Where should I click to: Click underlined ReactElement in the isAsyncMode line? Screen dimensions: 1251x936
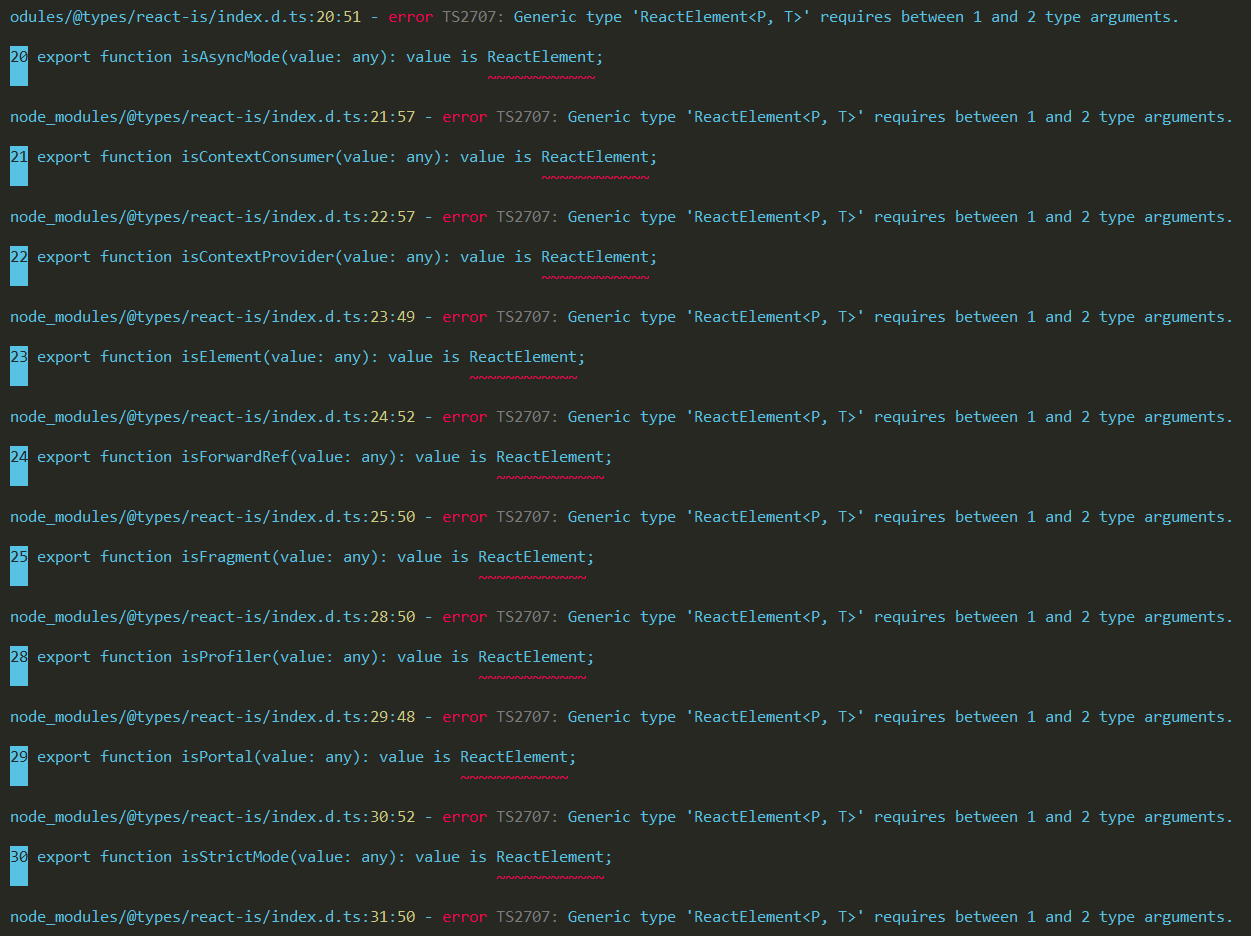pos(541,57)
